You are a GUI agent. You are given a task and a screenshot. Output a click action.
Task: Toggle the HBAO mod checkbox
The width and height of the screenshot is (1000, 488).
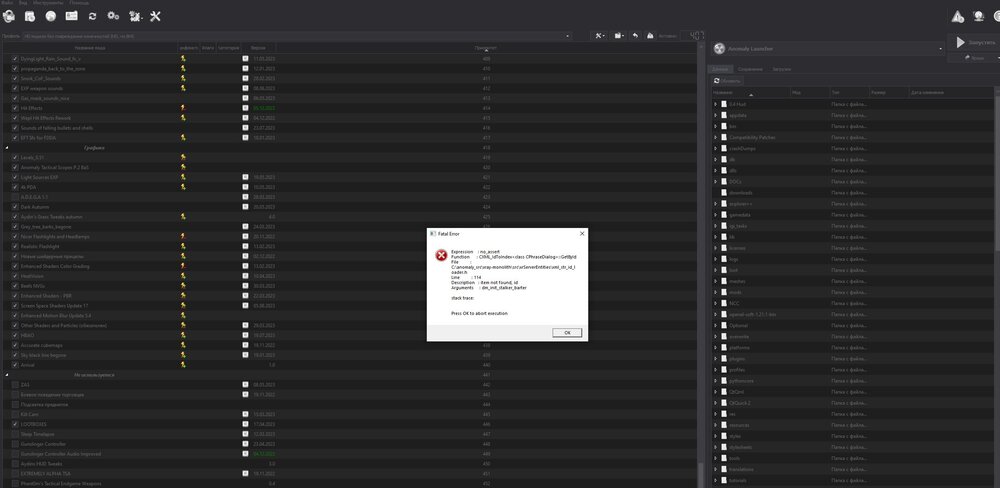point(15,335)
